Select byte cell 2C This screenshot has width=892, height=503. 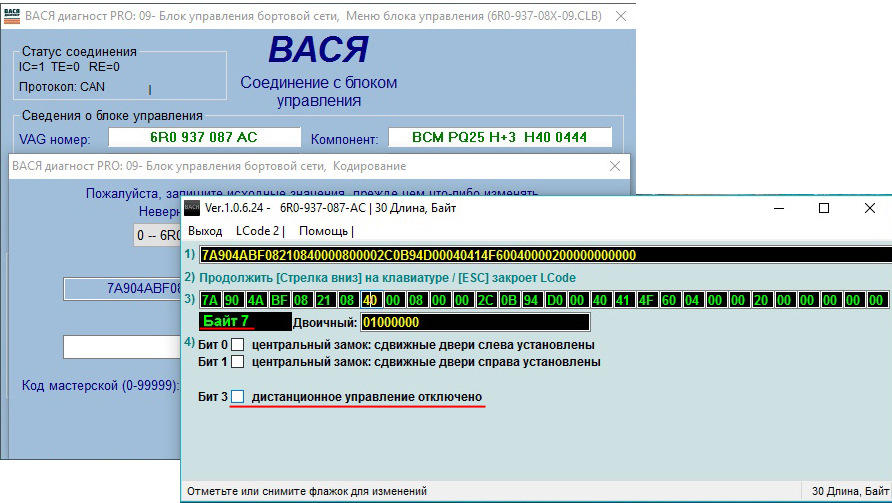tap(485, 300)
